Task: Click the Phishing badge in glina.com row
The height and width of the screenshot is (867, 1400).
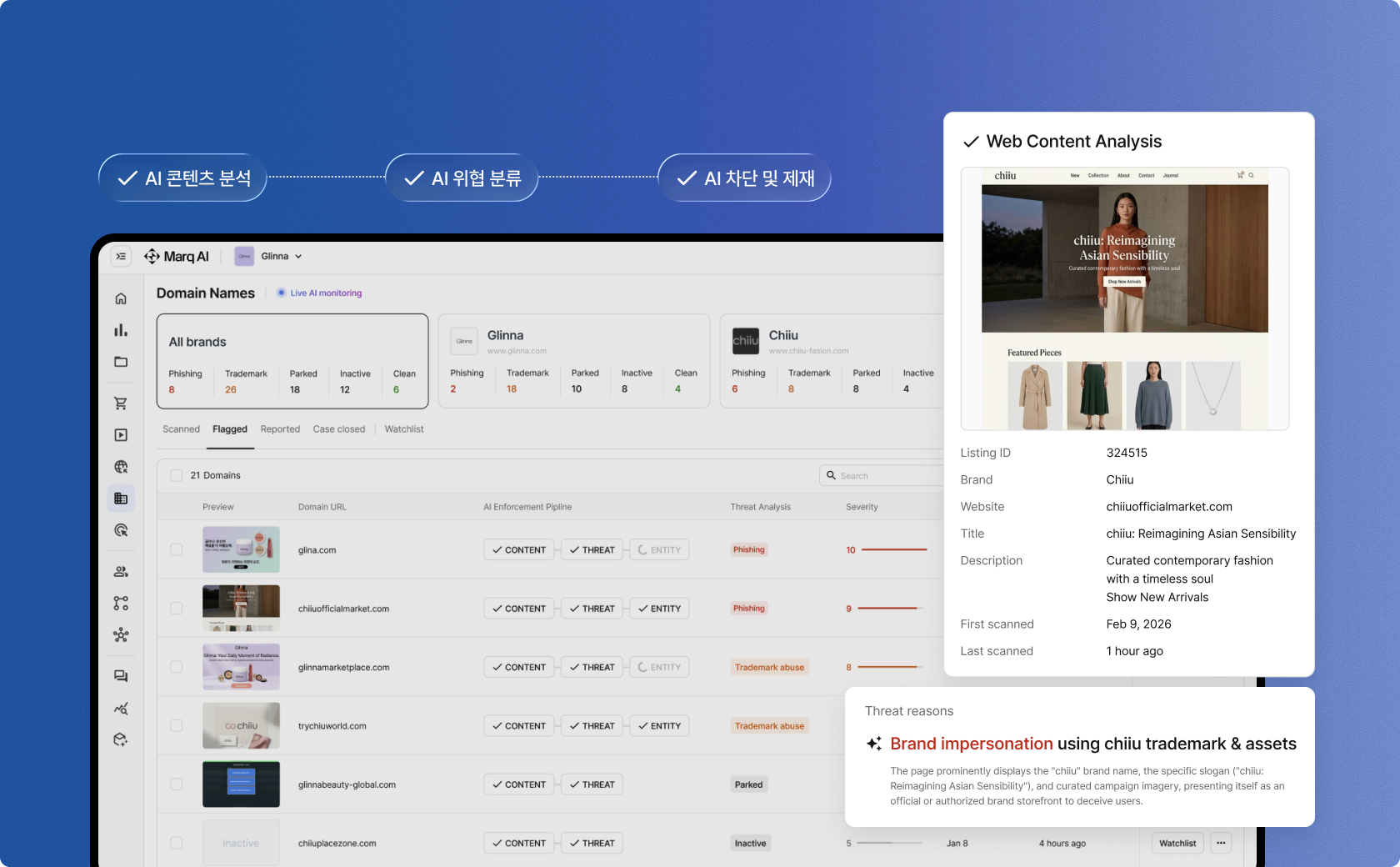Action: click(748, 549)
